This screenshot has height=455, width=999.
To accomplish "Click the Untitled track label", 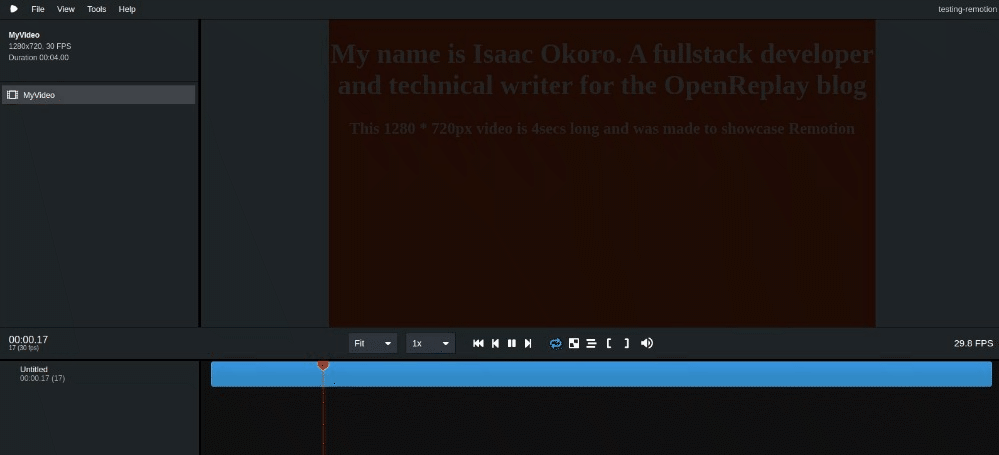I will [34, 369].
